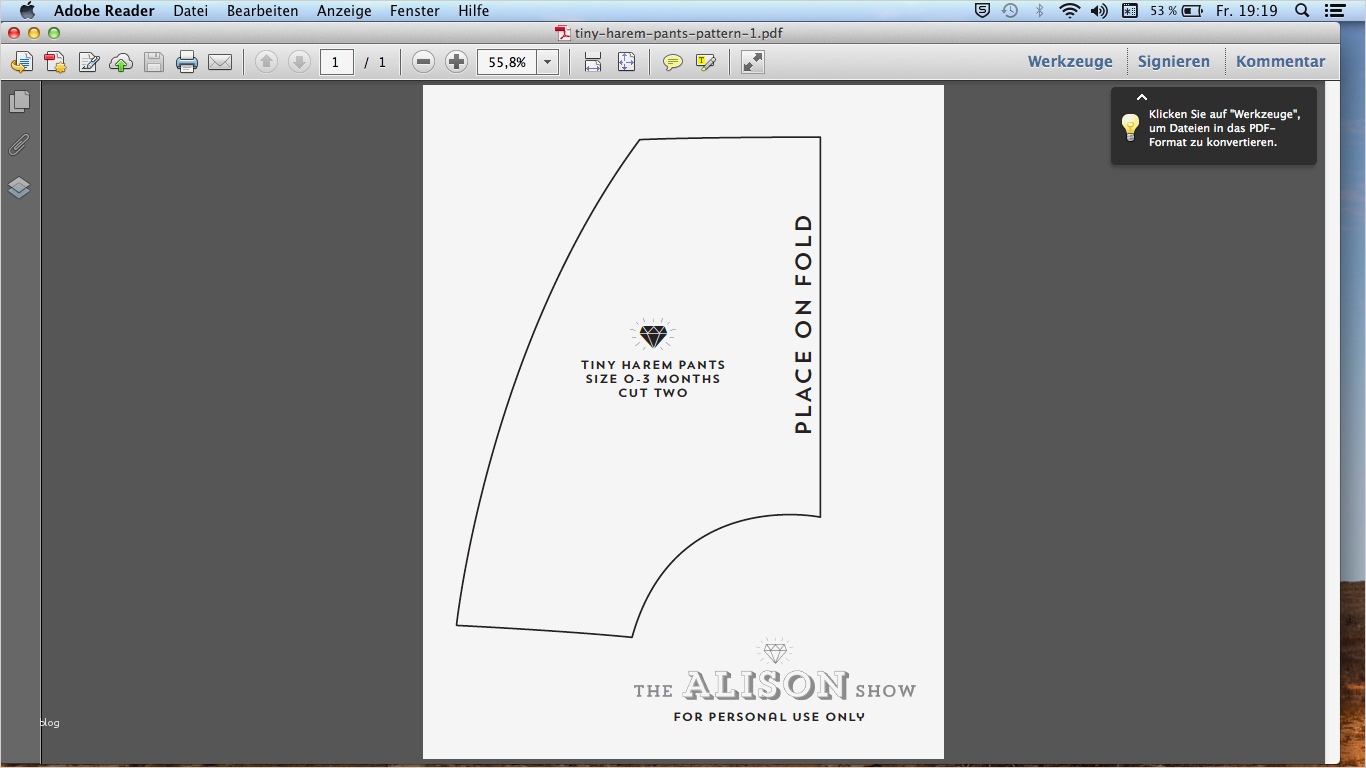Print the document with the printer icon
1366x768 pixels.
187,62
